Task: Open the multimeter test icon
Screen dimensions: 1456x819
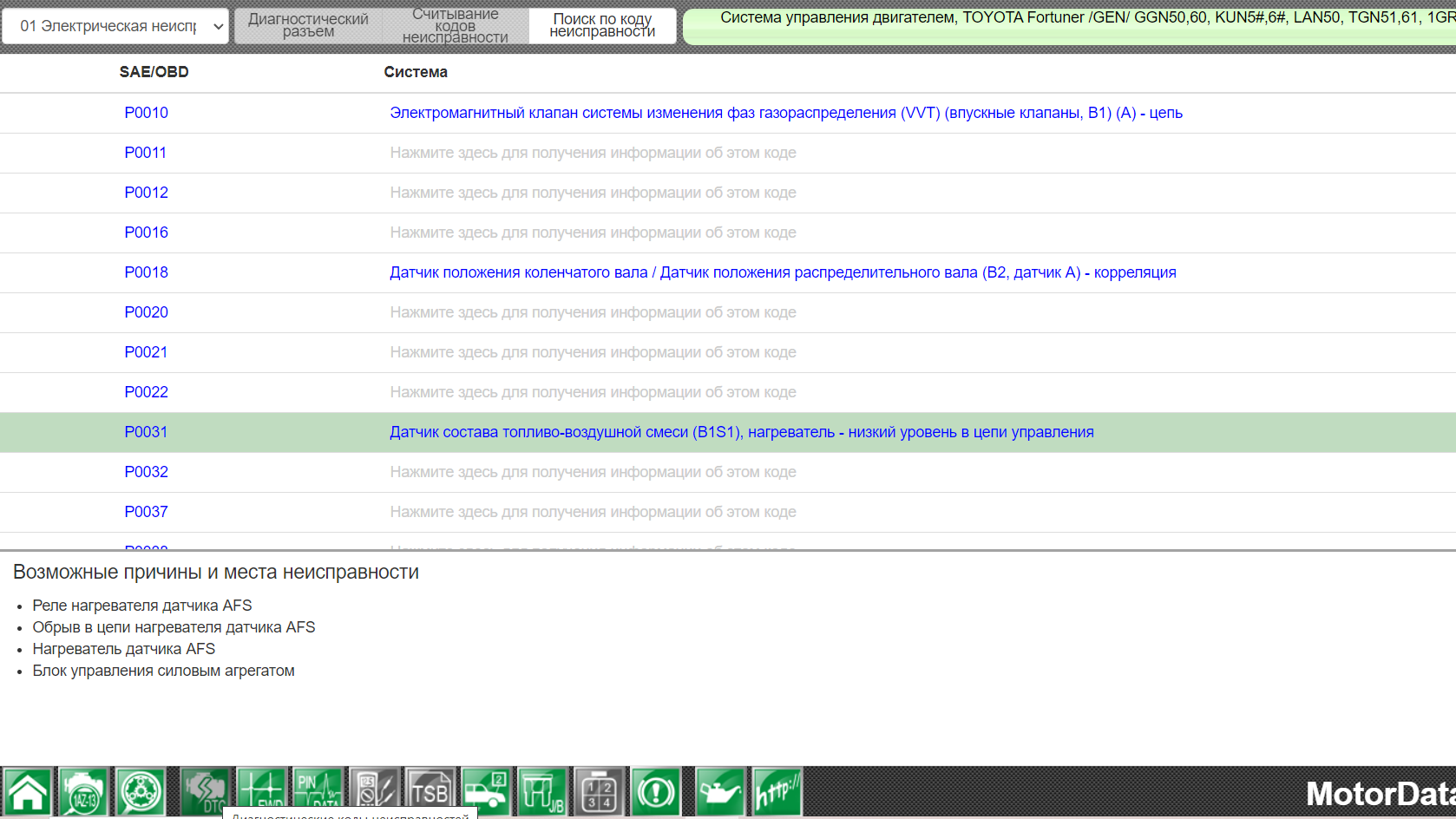Action: (374, 791)
